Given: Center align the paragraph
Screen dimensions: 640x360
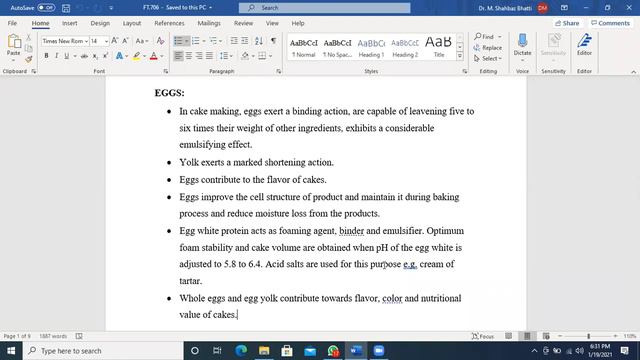Looking at the screenshot, I should [x=189, y=56].
